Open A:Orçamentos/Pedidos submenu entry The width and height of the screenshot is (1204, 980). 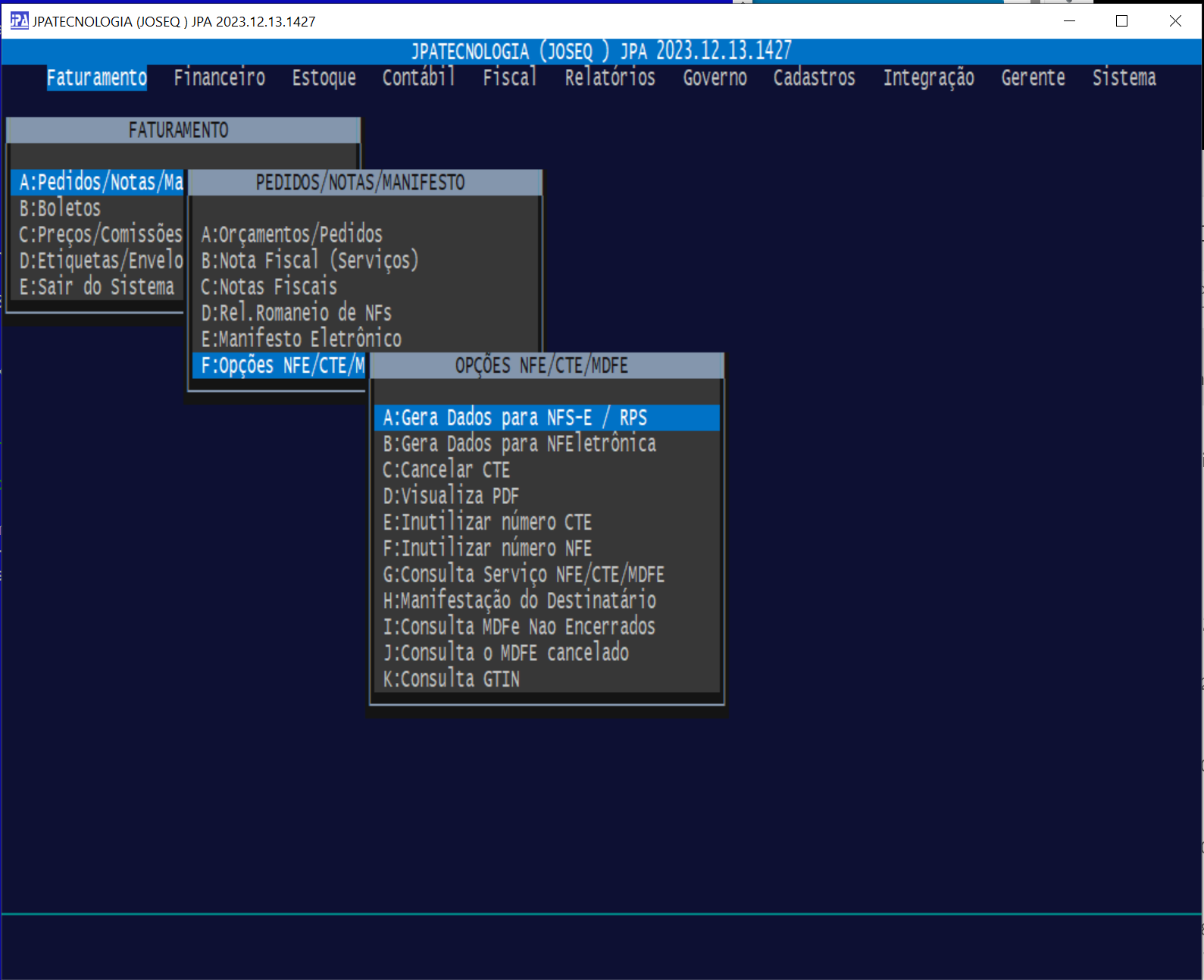[292, 235]
